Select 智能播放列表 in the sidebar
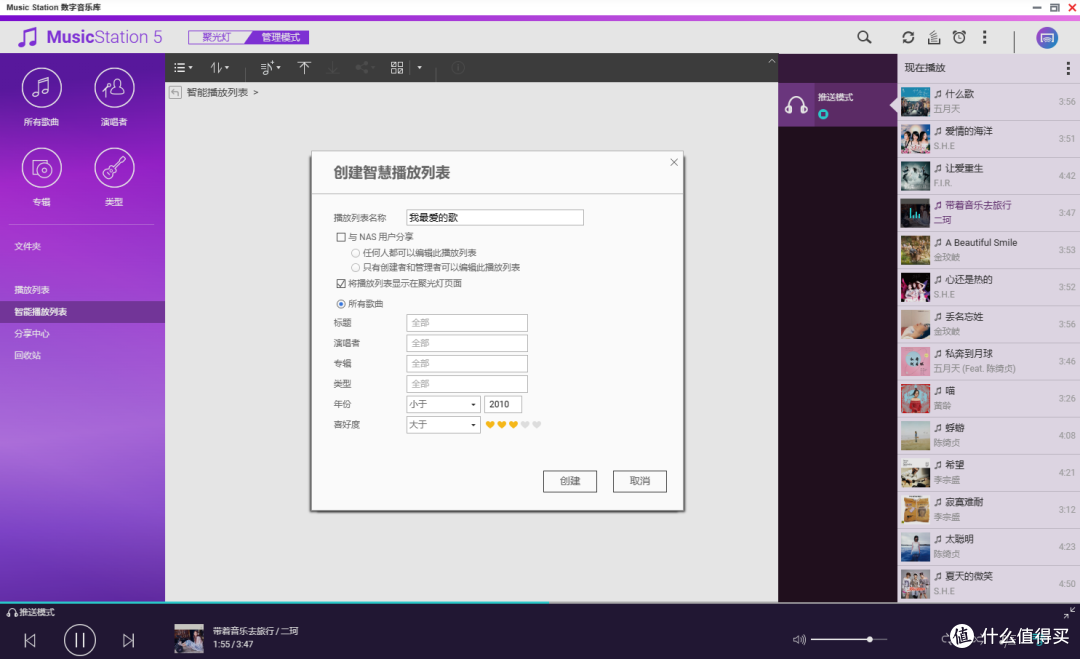Image resolution: width=1080 pixels, height=659 pixels. coord(83,312)
